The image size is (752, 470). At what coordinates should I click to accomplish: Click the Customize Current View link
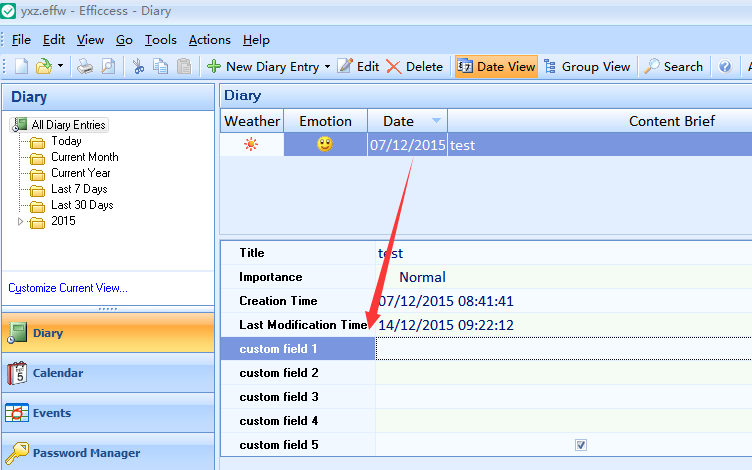click(68, 288)
